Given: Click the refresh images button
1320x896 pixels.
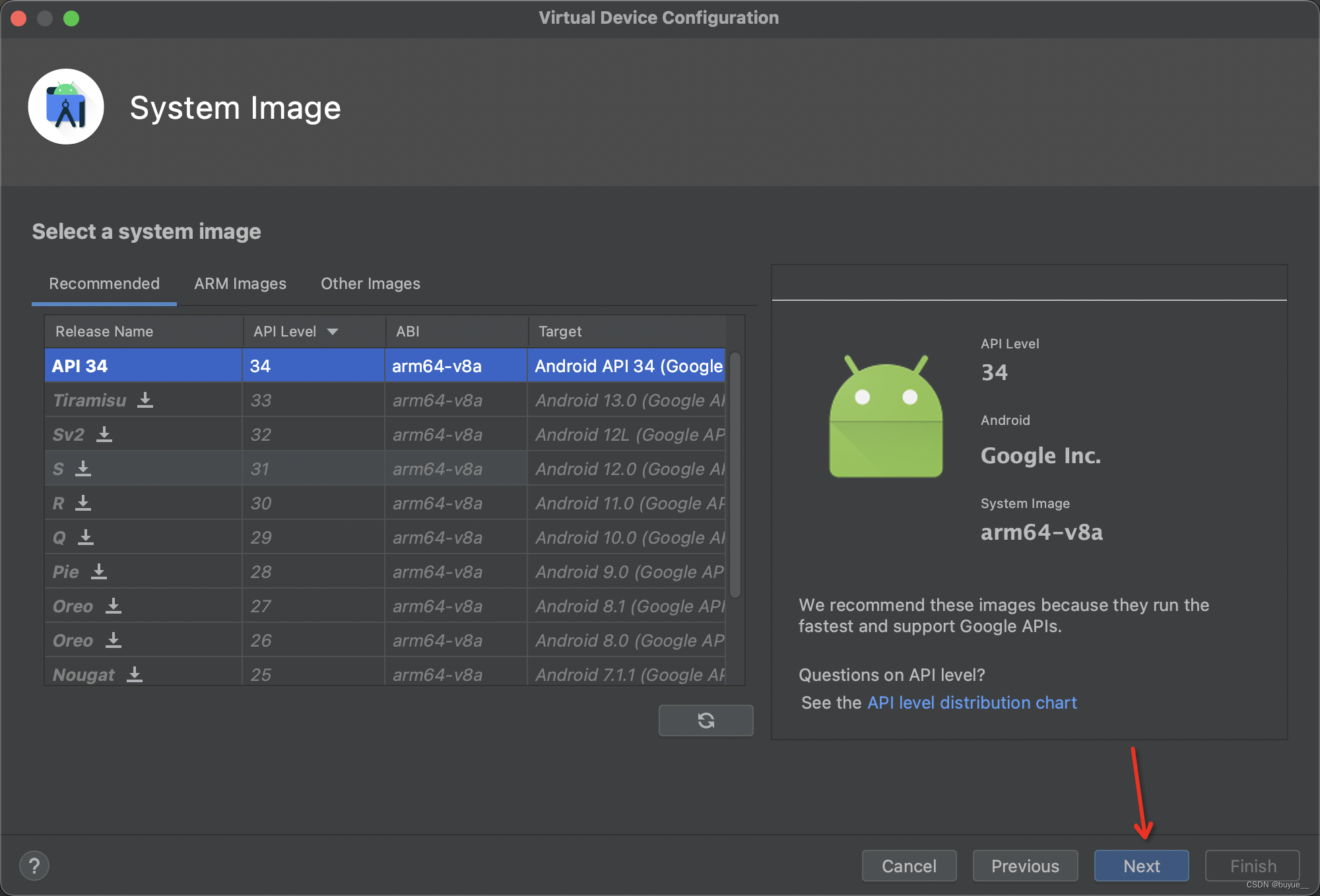Looking at the screenshot, I should (706, 720).
